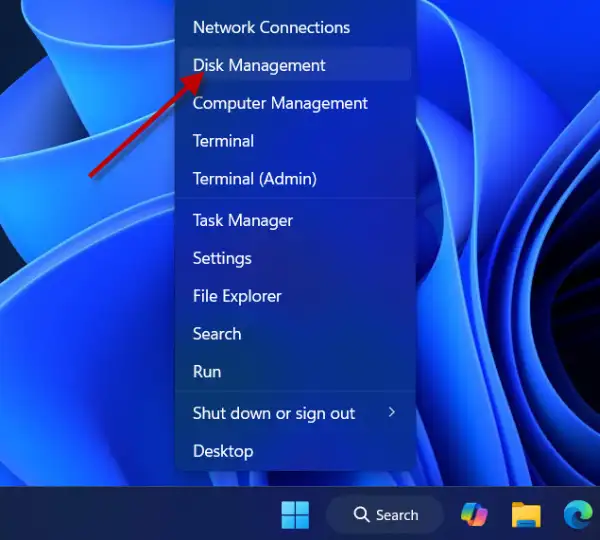Screen dimensions: 600x540
Task: Open the Run dialog entry
Action: point(295,372)
